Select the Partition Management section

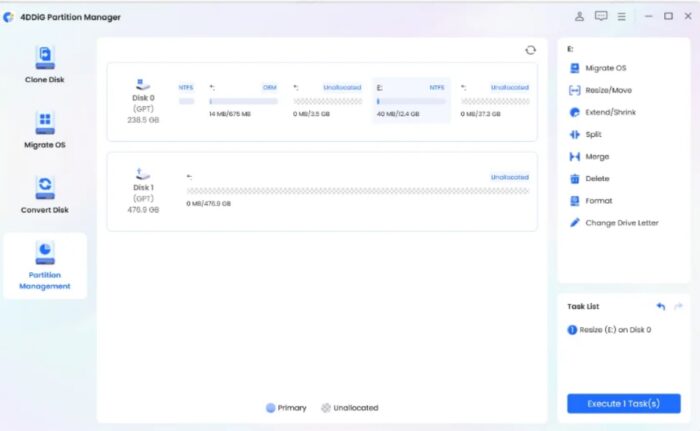(45, 266)
